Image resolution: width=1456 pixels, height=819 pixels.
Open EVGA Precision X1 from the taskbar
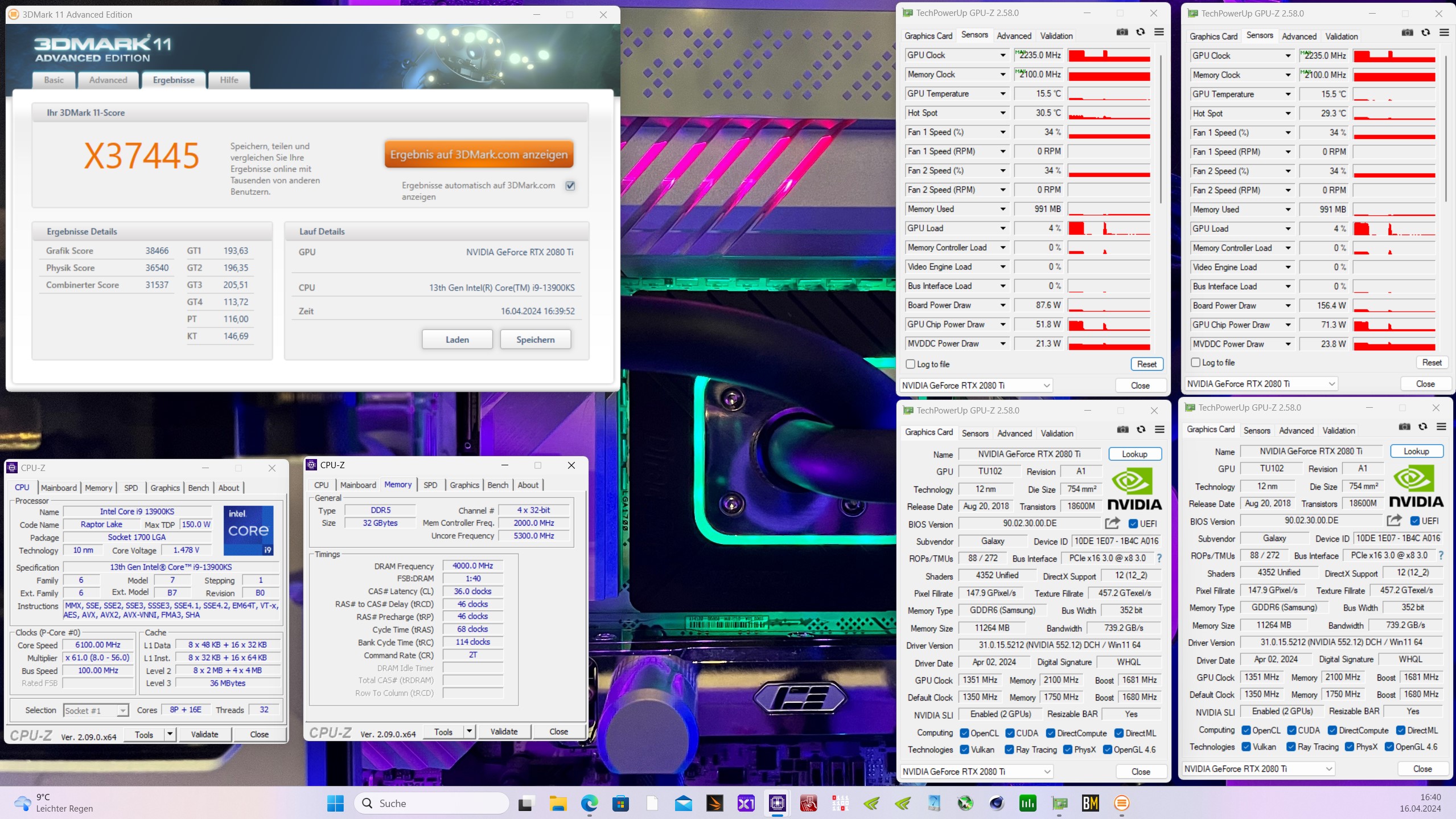coord(746,803)
